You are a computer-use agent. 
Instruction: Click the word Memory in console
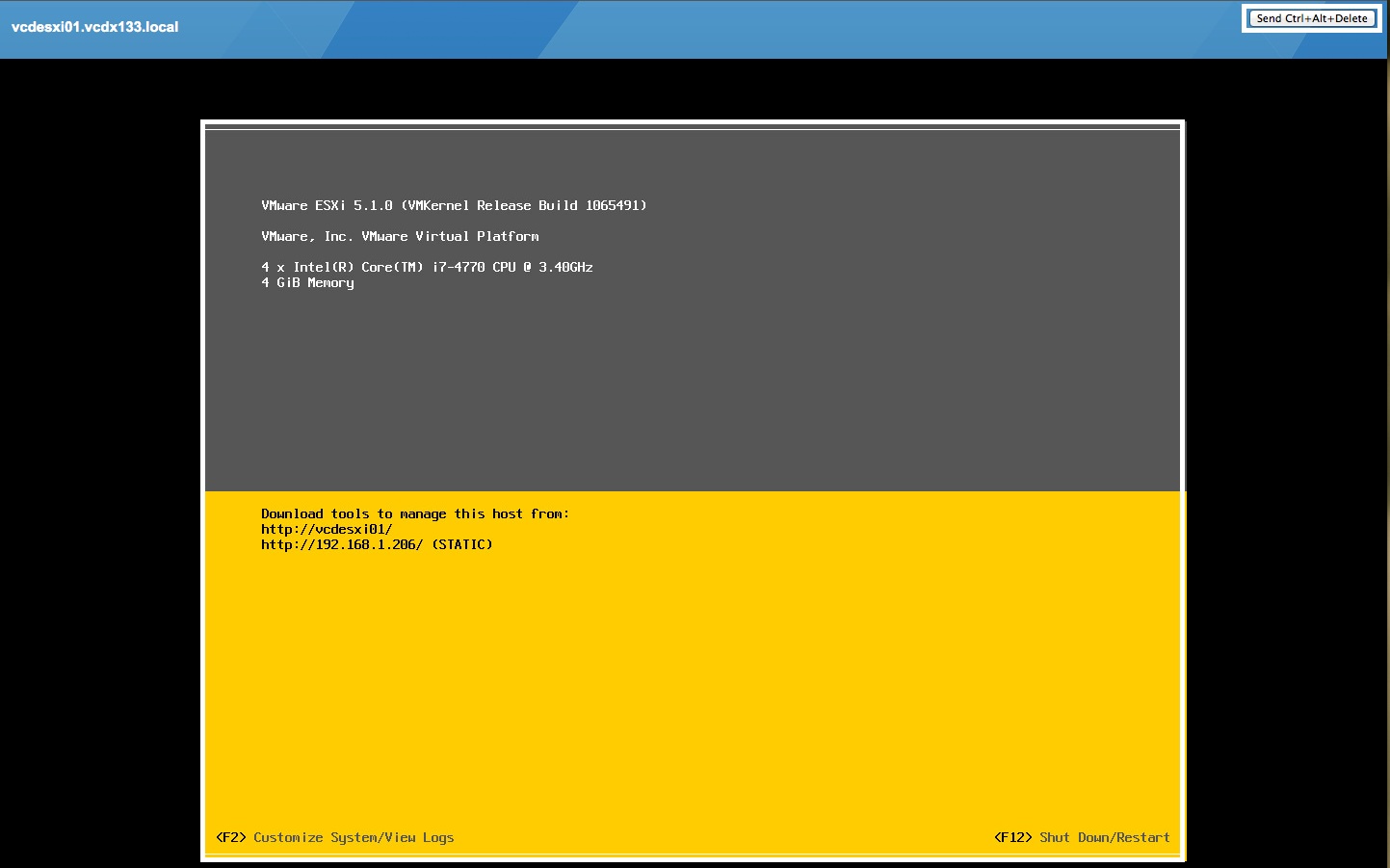[x=330, y=282]
